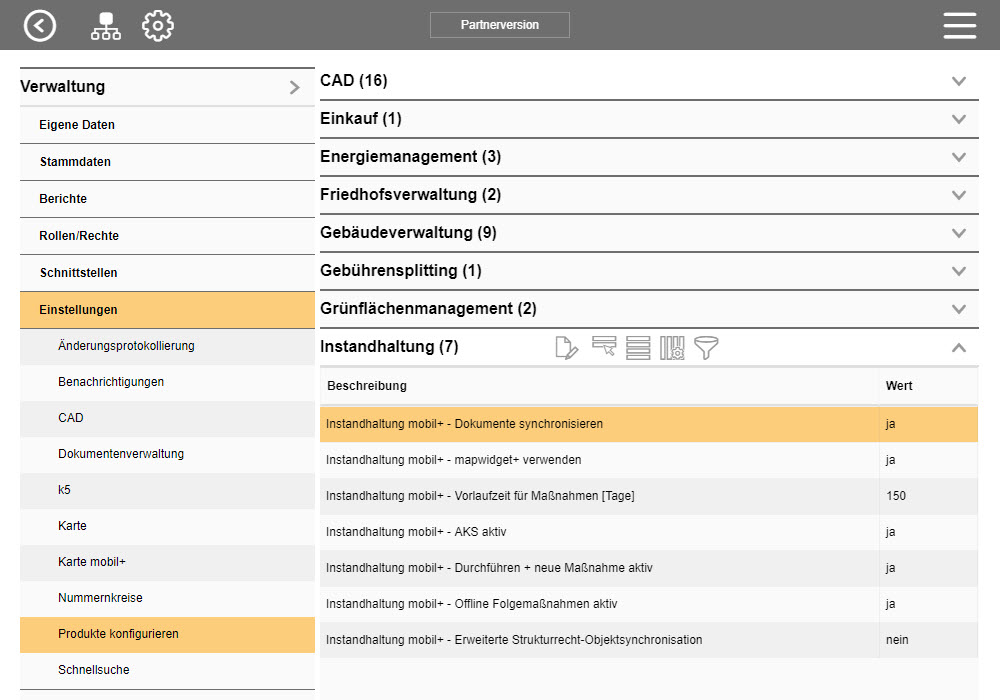The height and width of the screenshot is (700, 1000).
Task: Click the back arrow icon in the header
Action: pos(40,25)
